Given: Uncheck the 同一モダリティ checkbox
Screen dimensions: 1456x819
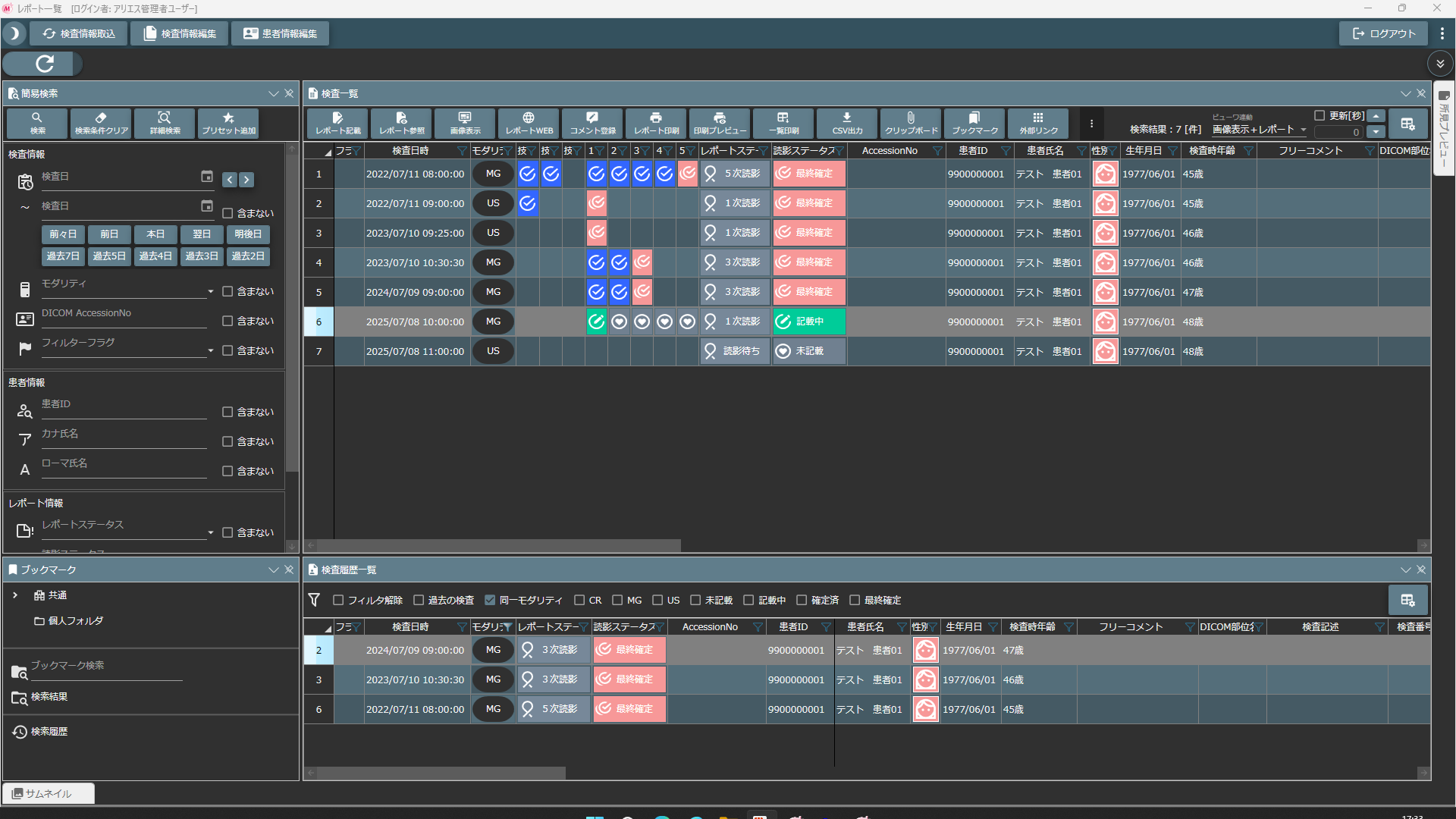Looking at the screenshot, I should 490,600.
